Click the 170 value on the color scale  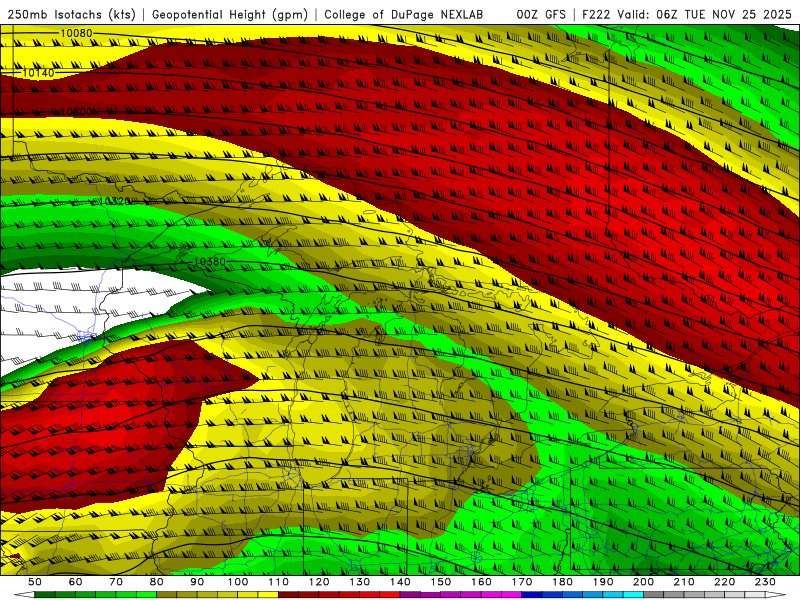(x=521, y=582)
